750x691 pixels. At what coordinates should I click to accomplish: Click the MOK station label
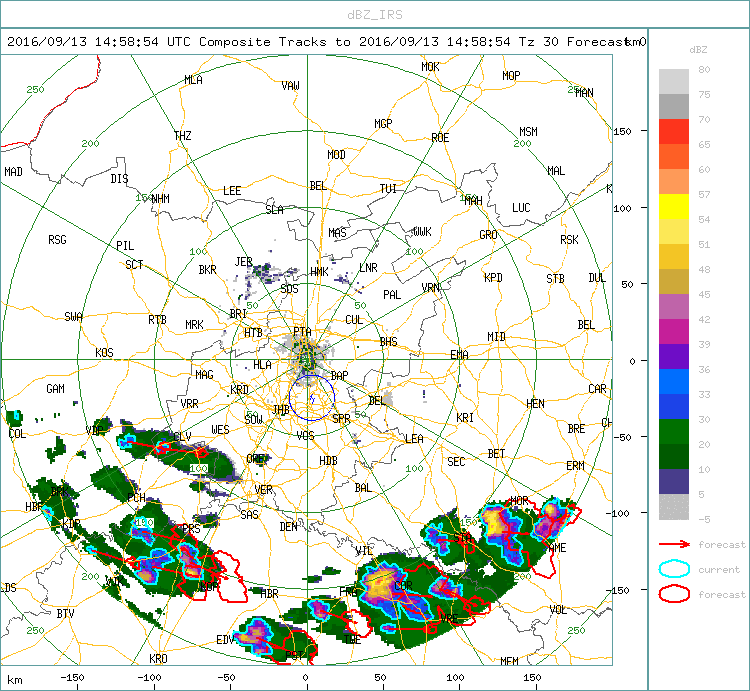point(430,67)
